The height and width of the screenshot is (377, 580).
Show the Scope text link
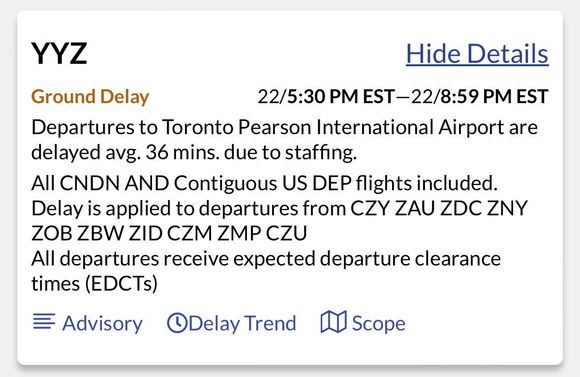(x=378, y=324)
